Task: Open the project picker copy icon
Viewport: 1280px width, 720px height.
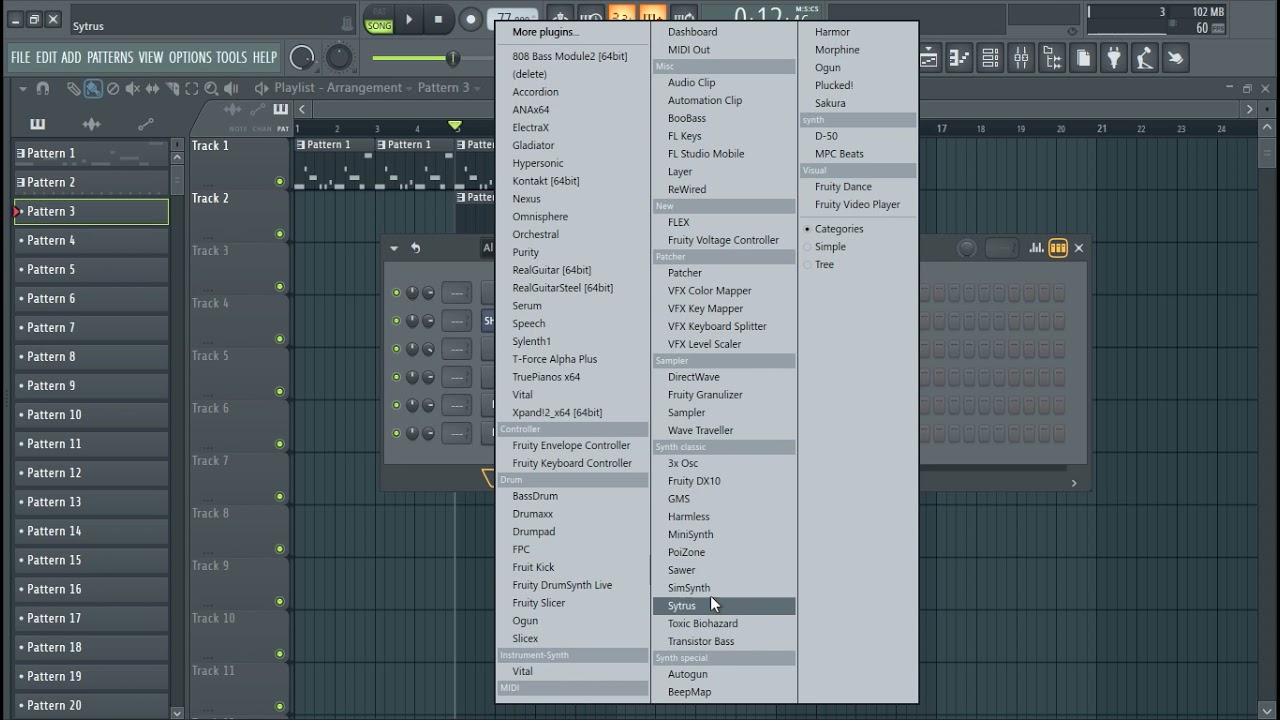Action: click(1083, 58)
